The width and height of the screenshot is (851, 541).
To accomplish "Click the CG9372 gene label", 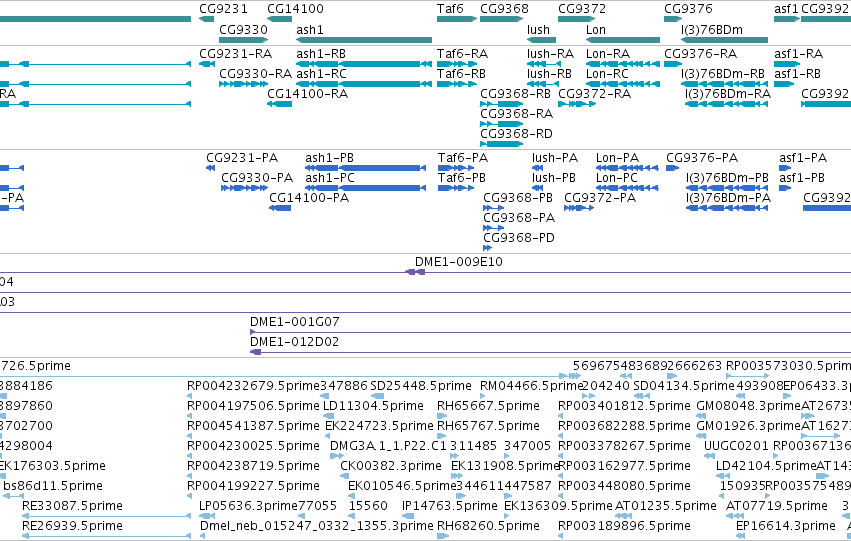I will [x=582, y=9].
